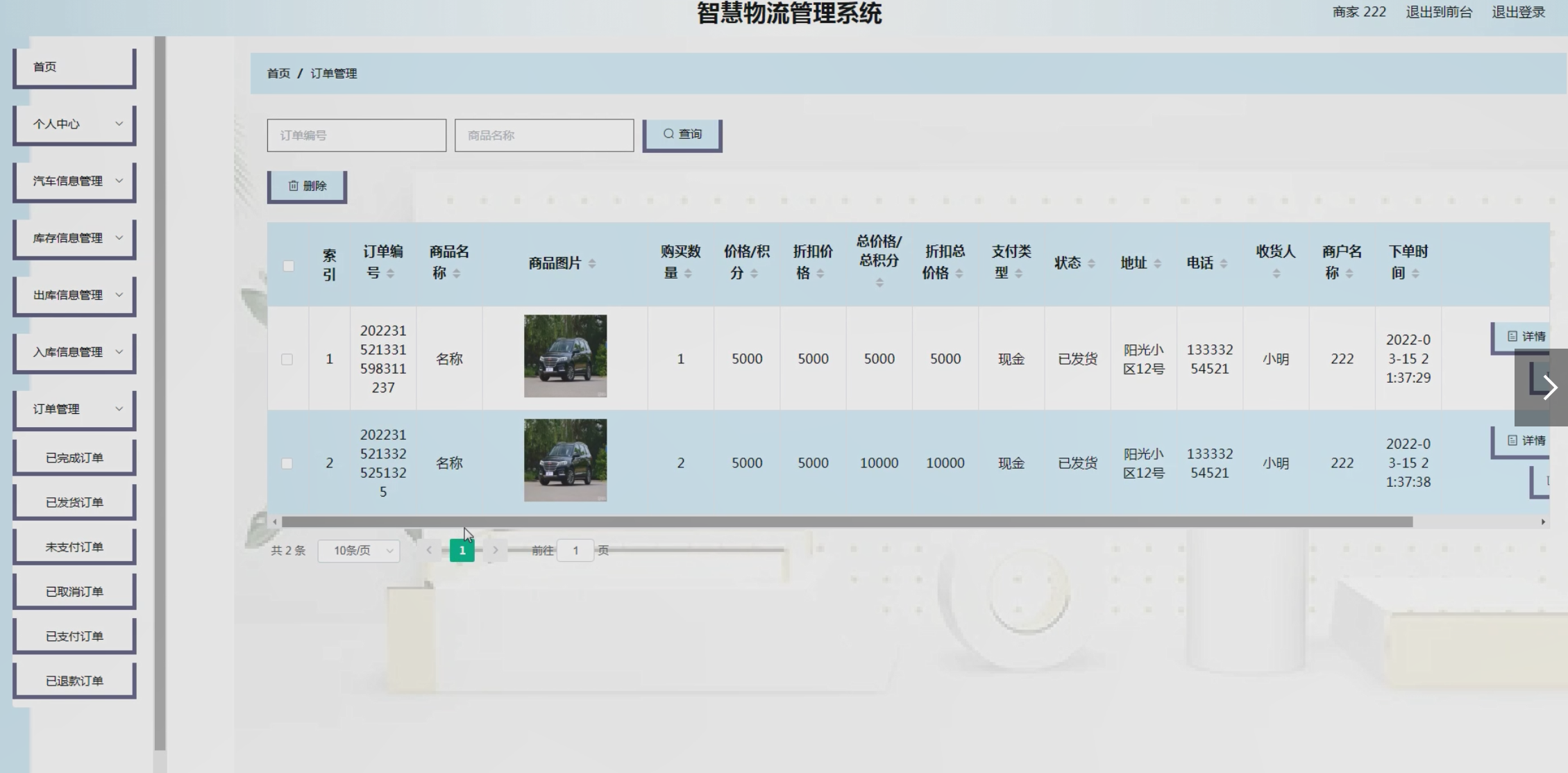Open 已退款订单 submenu item
The image size is (1568, 773).
[74, 681]
